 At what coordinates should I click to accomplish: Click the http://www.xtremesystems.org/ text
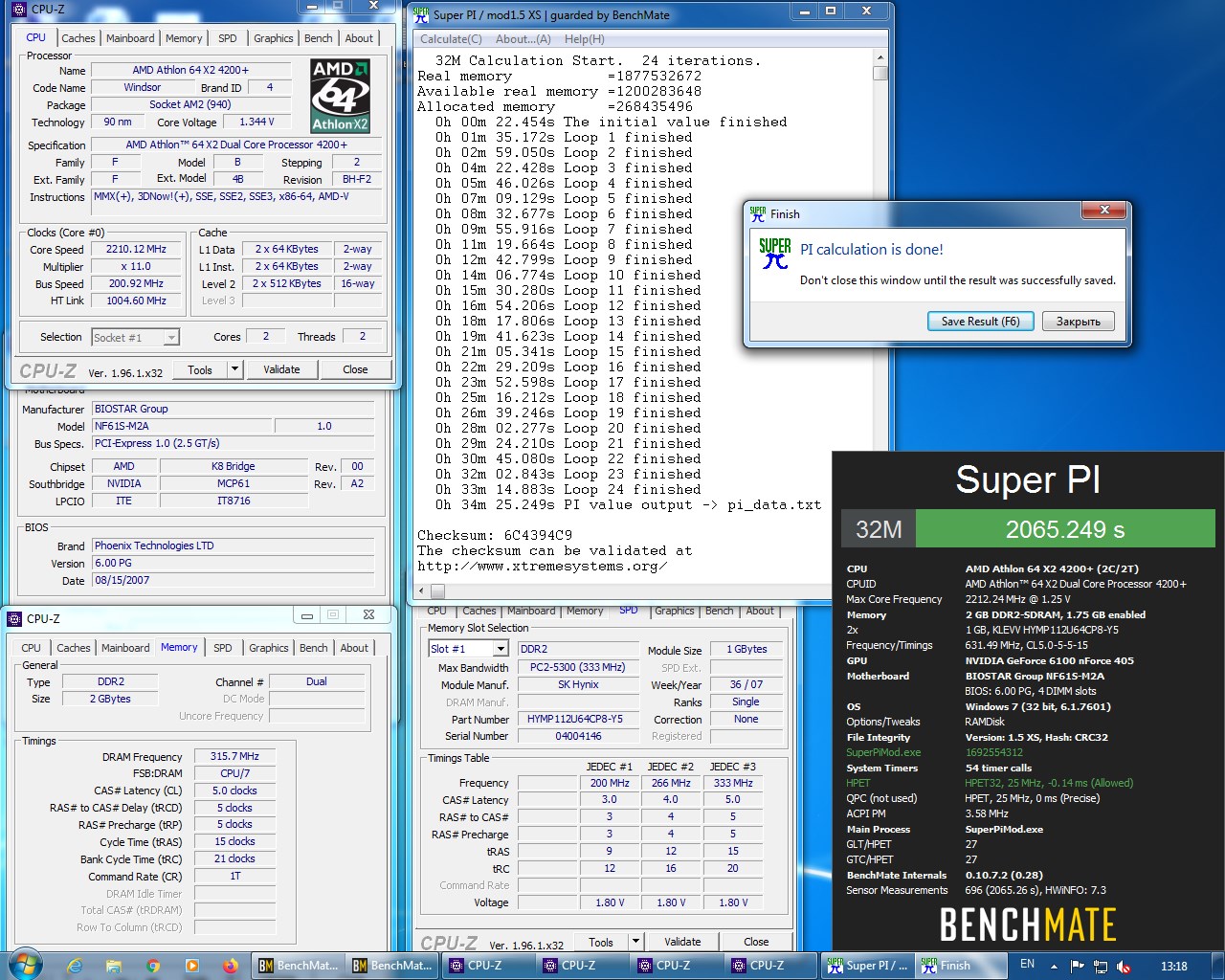pyautogui.click(x=542, y=566)
